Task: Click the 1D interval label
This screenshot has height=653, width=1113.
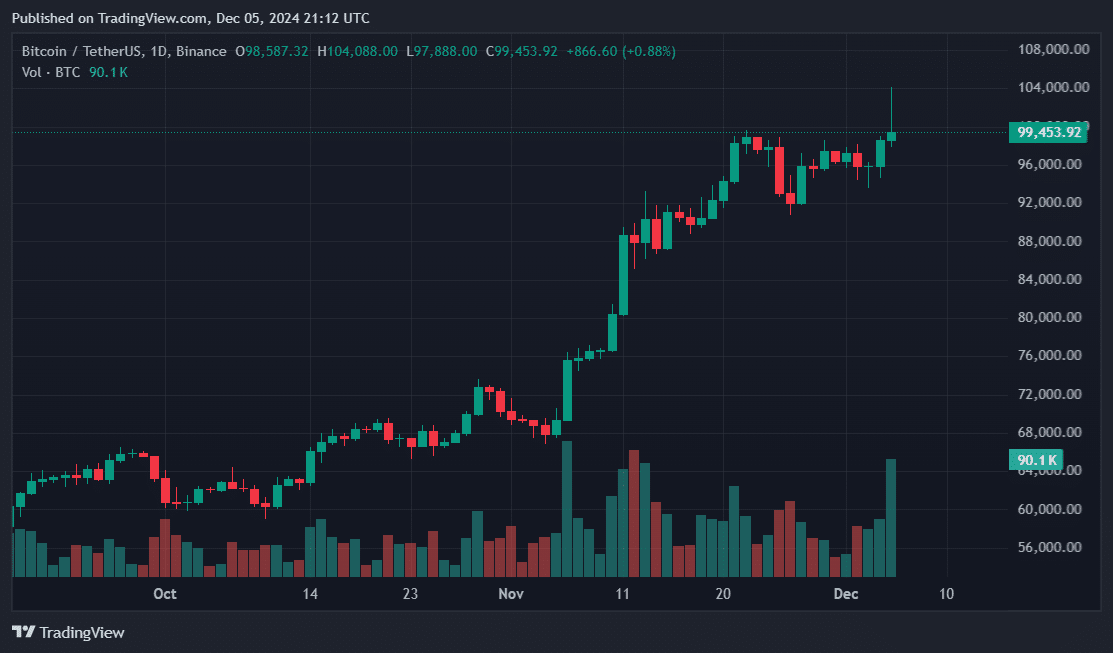Action: pos(158,51)
